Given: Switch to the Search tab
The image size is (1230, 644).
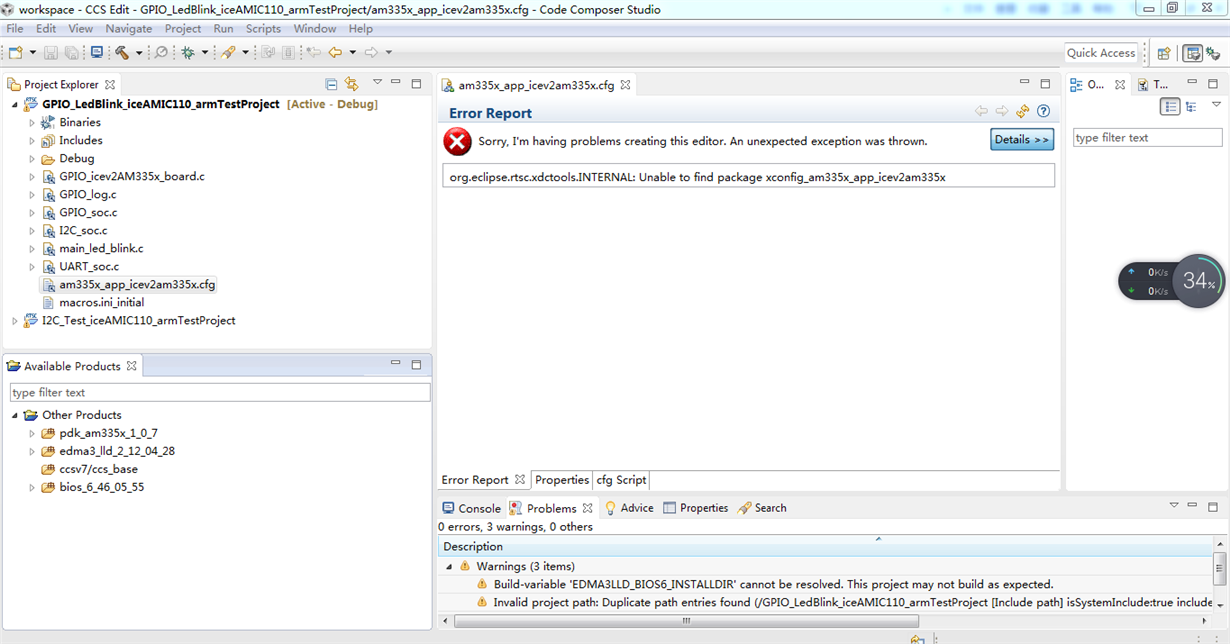Looking at the screenshot, I should (762, 508).
